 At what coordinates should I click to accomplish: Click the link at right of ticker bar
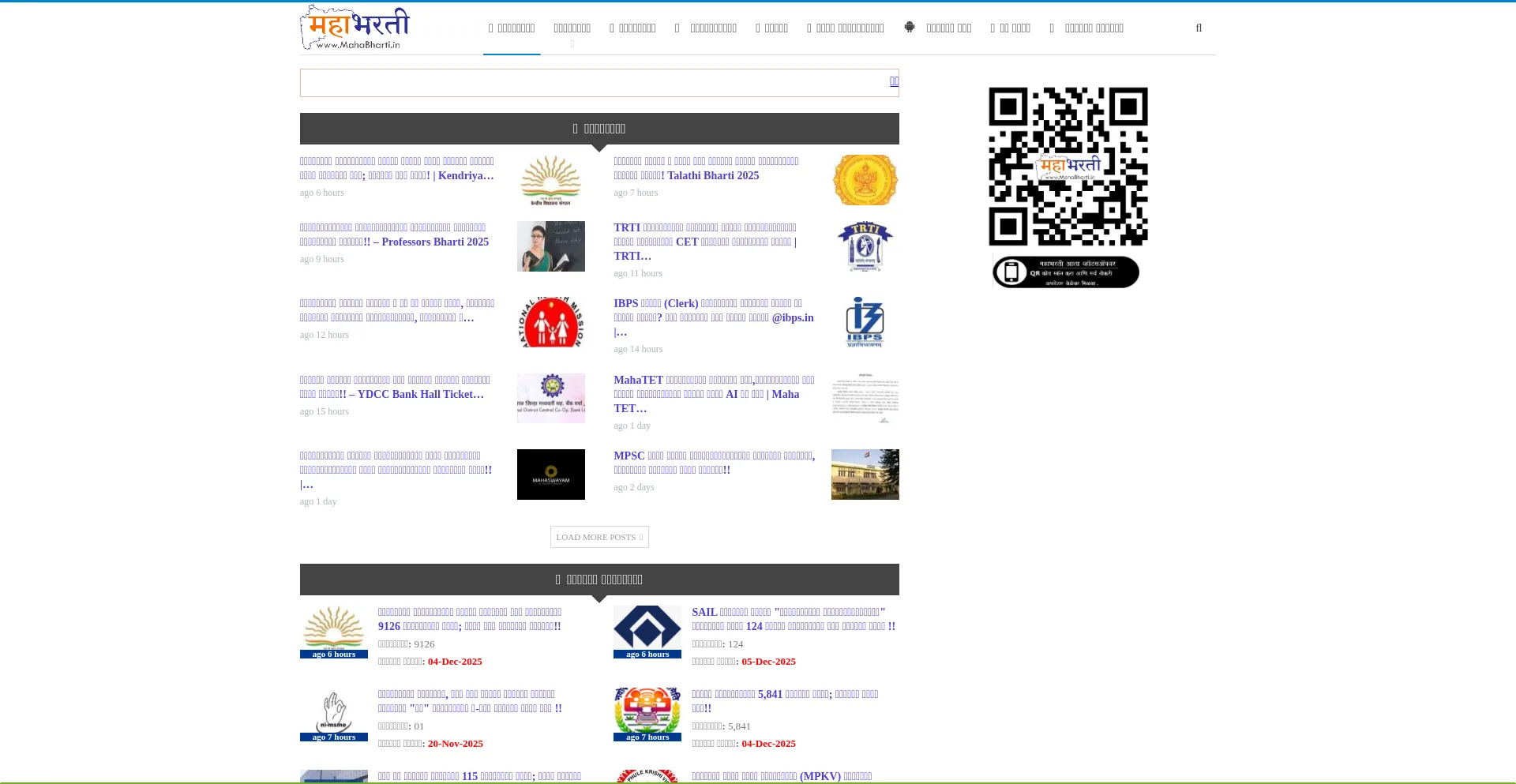(894, 81)
